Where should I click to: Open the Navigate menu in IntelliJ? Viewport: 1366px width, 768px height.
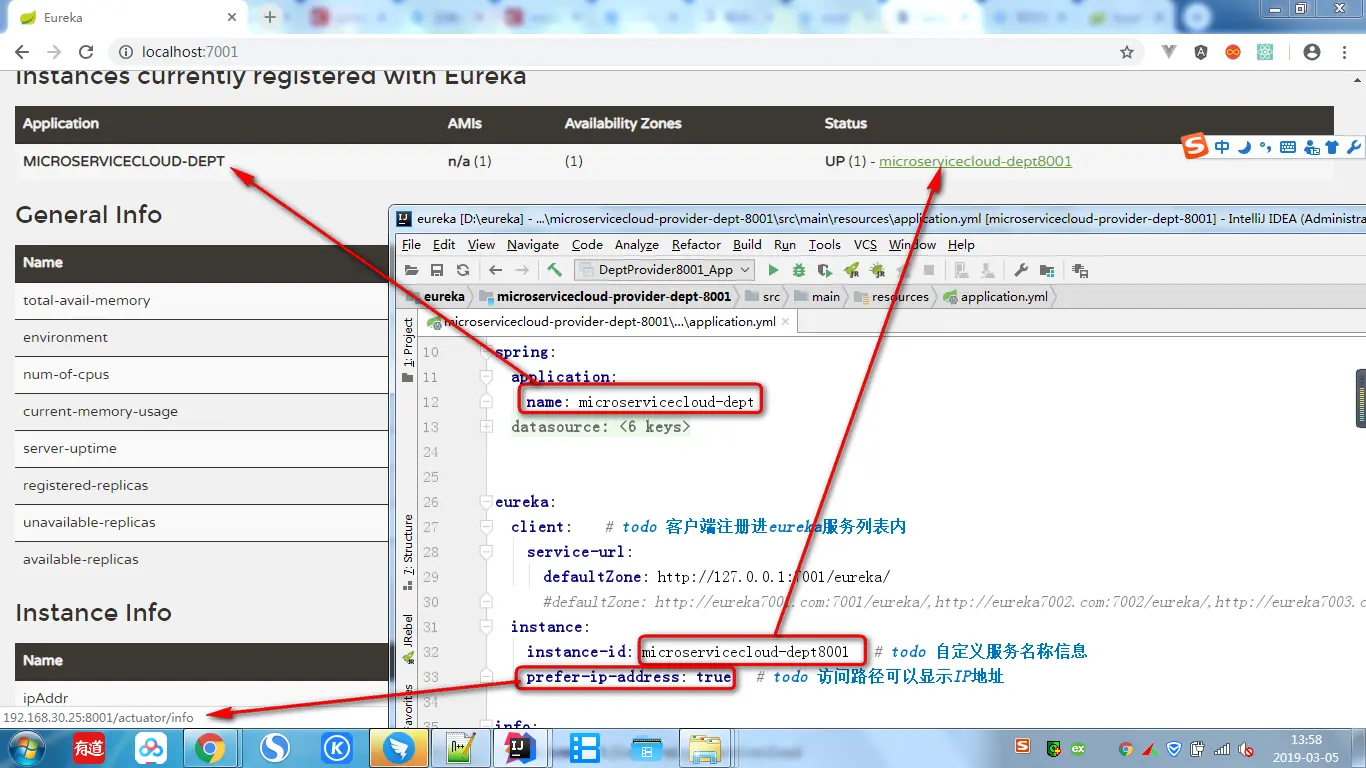pyautogui.click(x=533, y=245)
